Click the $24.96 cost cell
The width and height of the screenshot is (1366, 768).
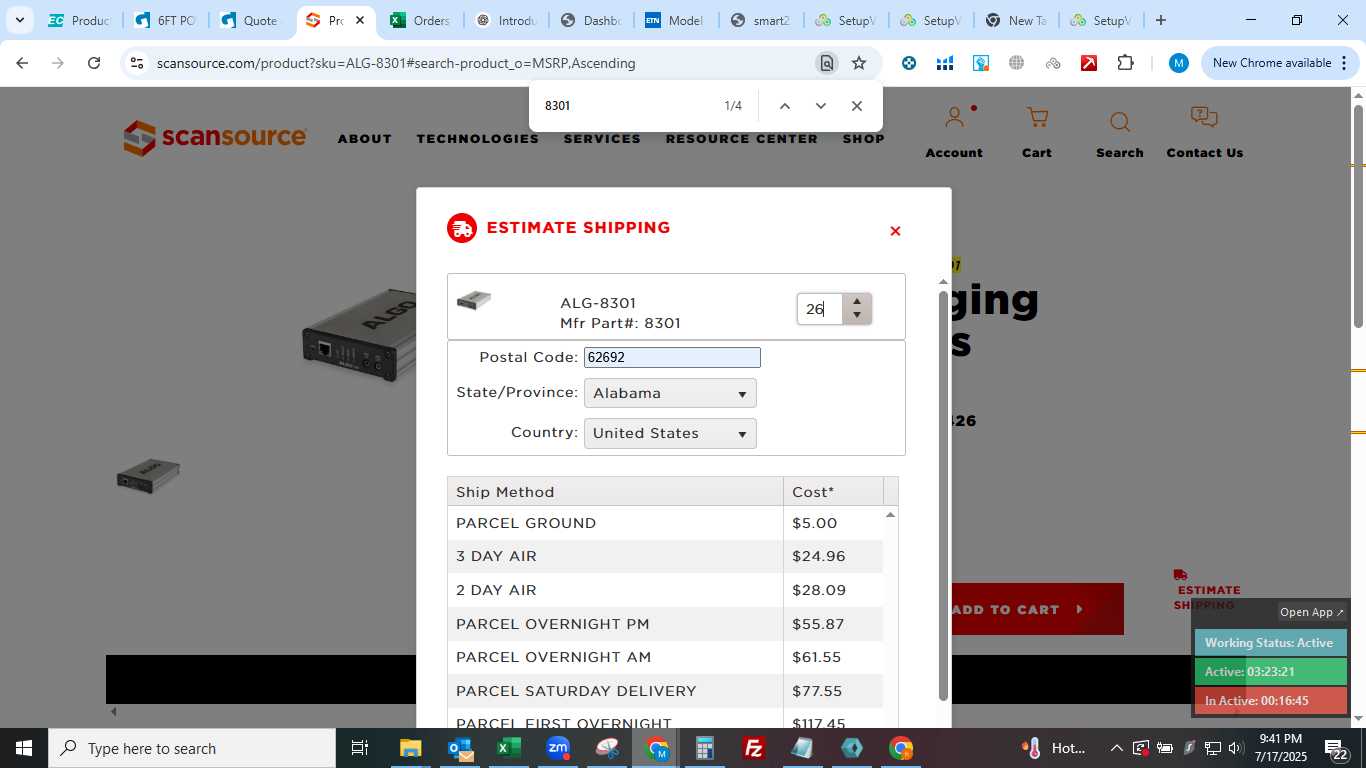pos(833,556)
